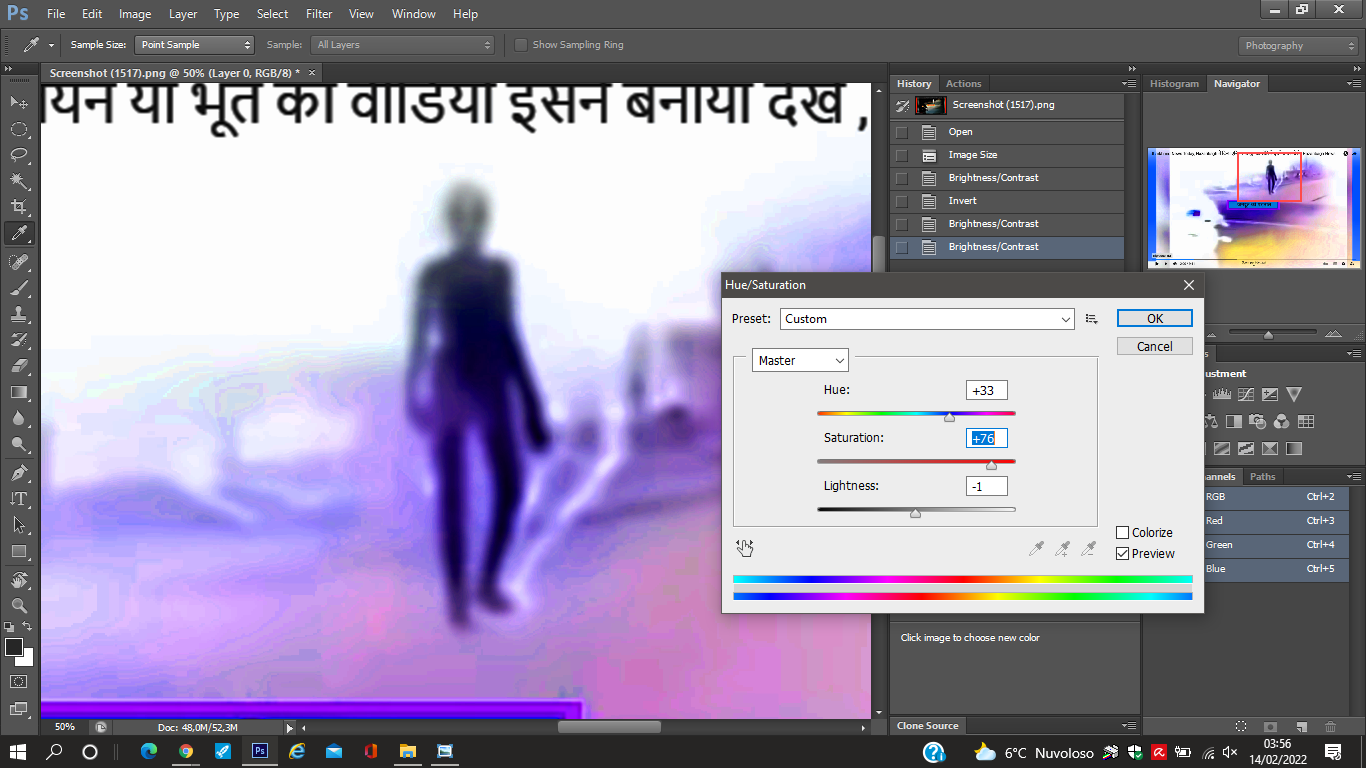
Task: Uncheck the Preview checkbox
Action: click(x=1123, y=554)
